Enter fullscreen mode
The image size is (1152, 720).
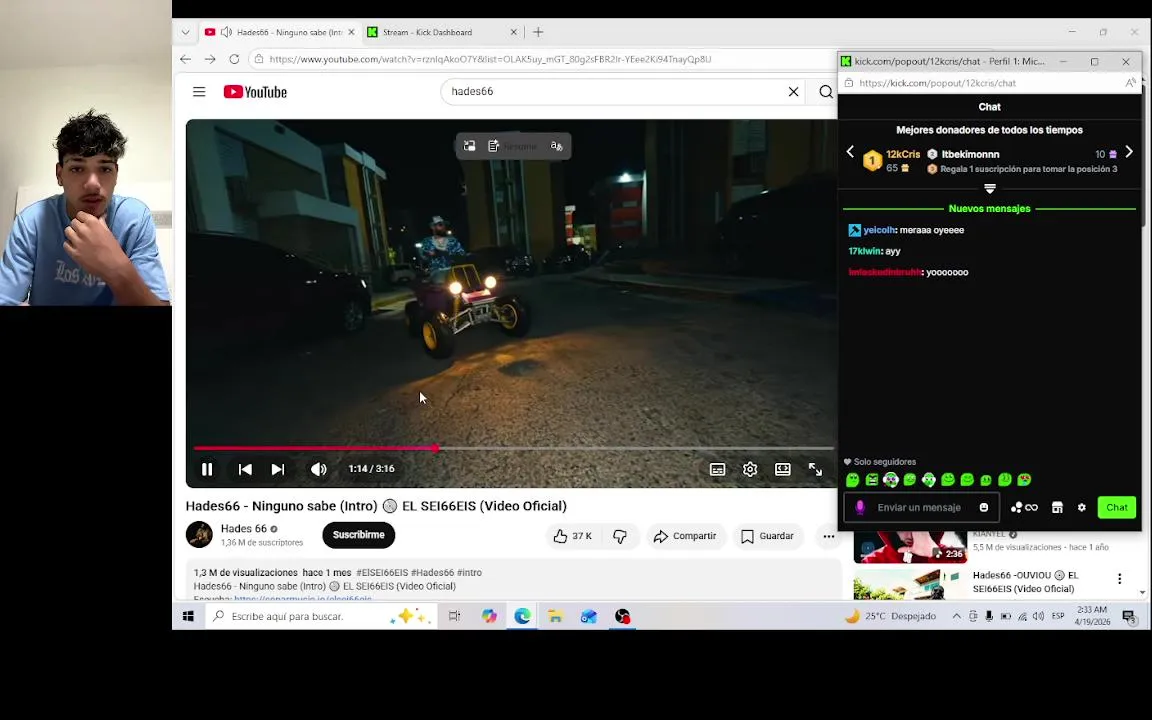[x=815, y=469]
